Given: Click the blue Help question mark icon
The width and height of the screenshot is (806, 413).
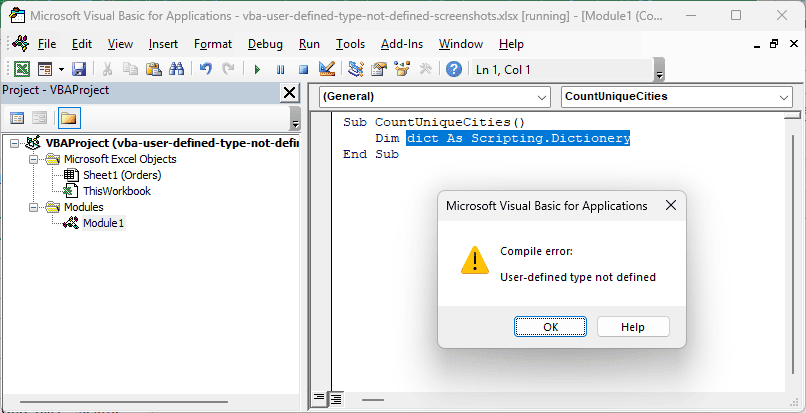Looking at the screenshot, I should 454,69.
